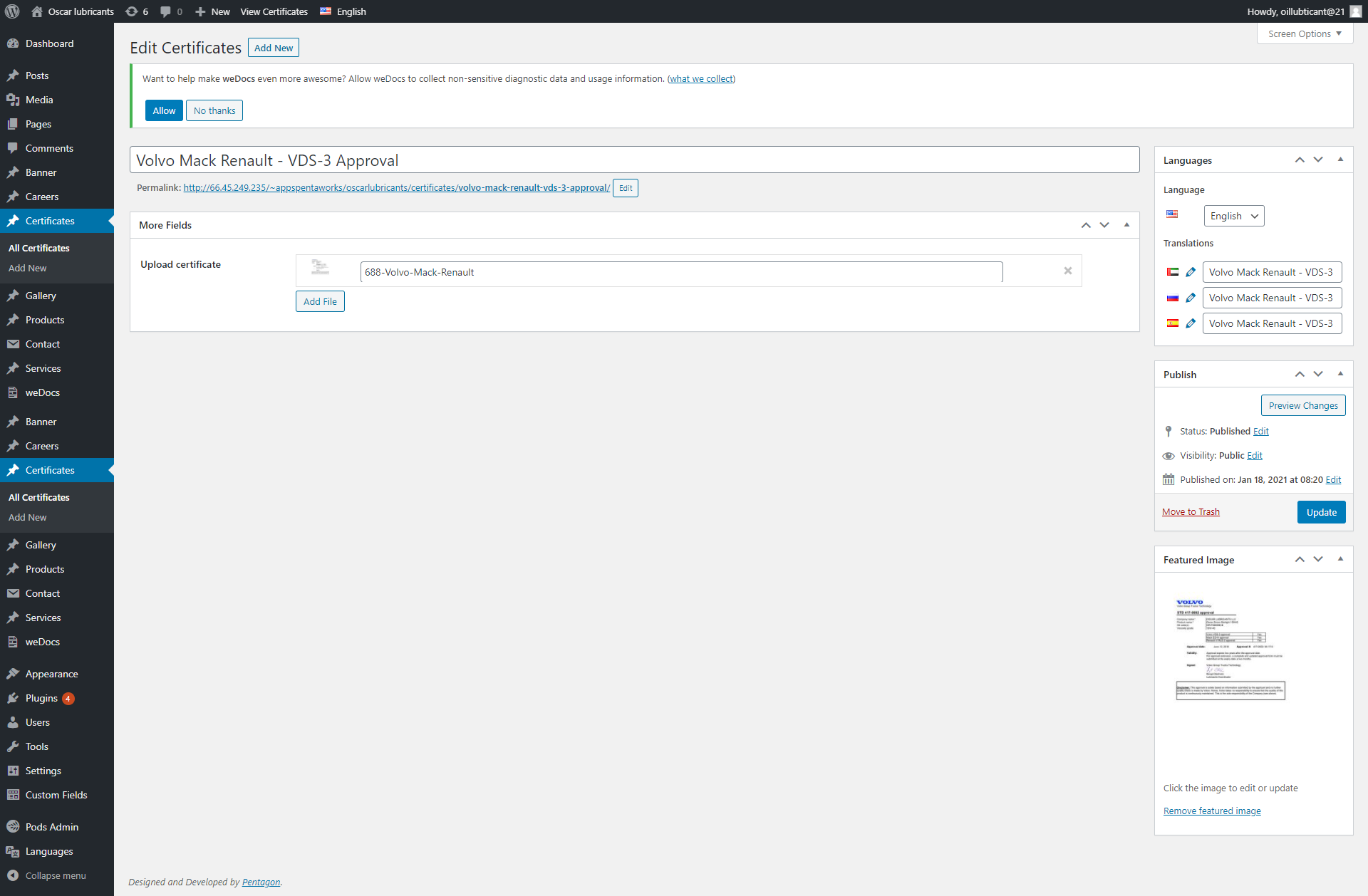Move More Fields panel down
Viewport: 1368px width, 896px height.
(1104, 225)
